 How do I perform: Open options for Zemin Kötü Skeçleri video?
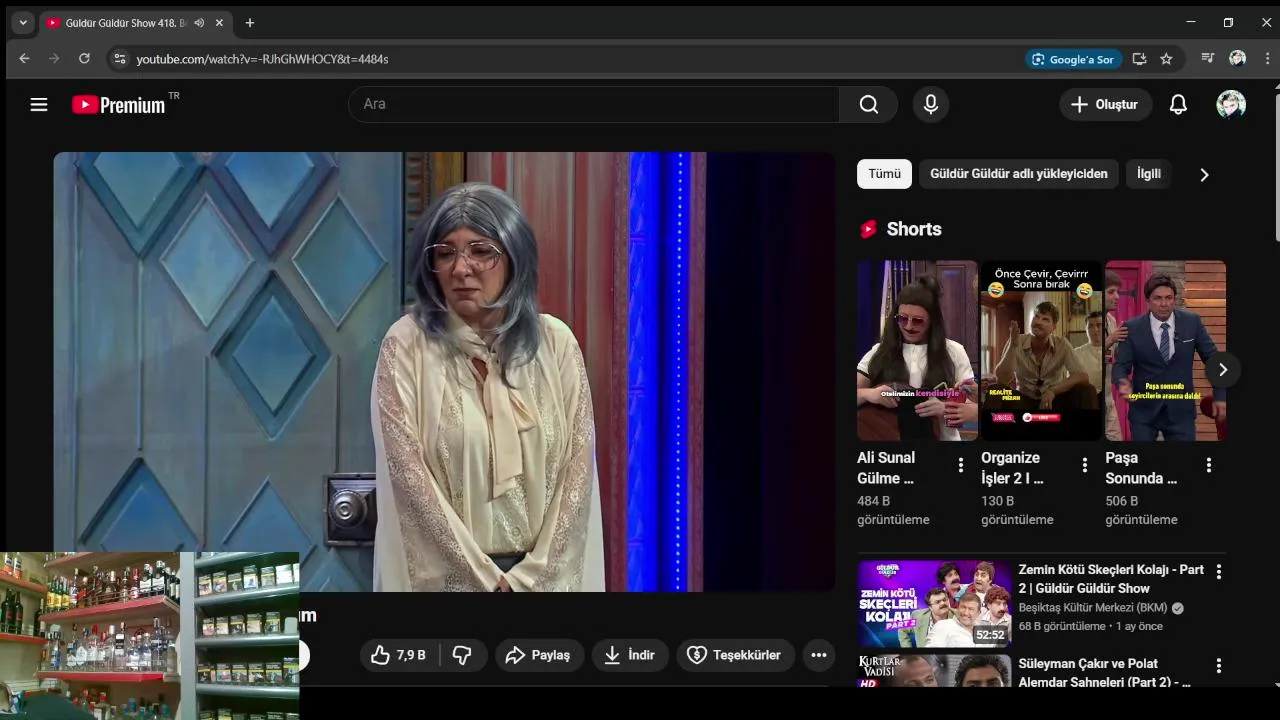tap(1218, 572)
